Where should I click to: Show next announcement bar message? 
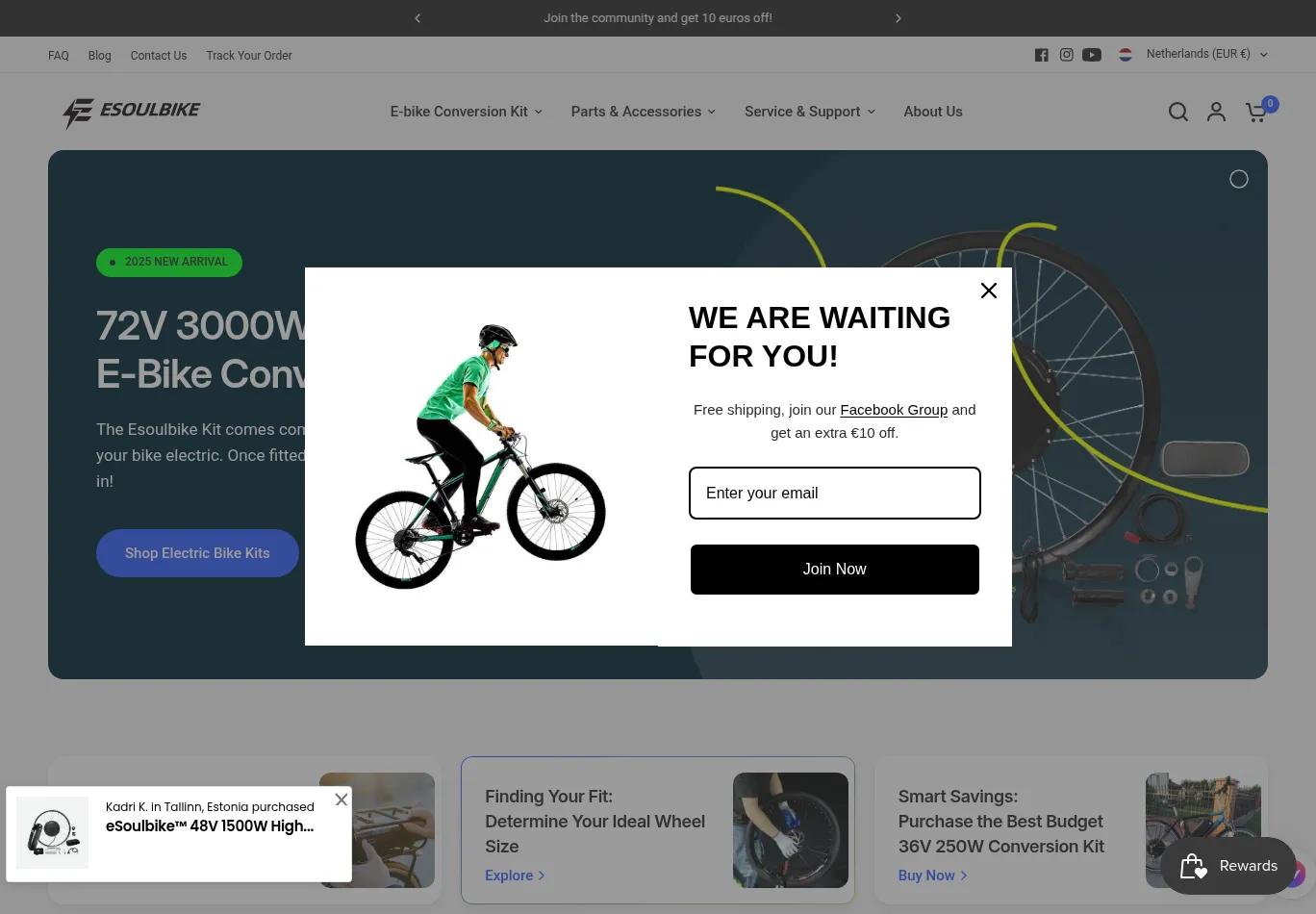pyautogui.click(x=898, y=18)
